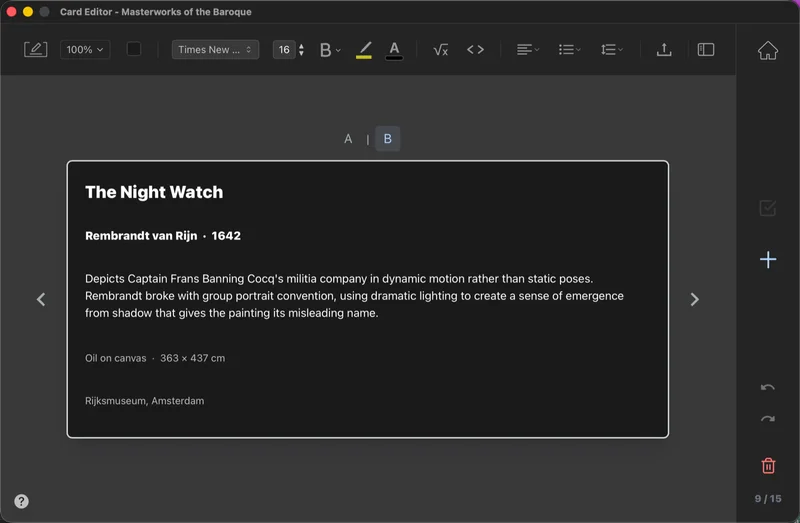Screen dimensions: 800x523
Task: Click the description paragraph about Captain Frans Banning Cocq
Action: [x=354, y=296]
